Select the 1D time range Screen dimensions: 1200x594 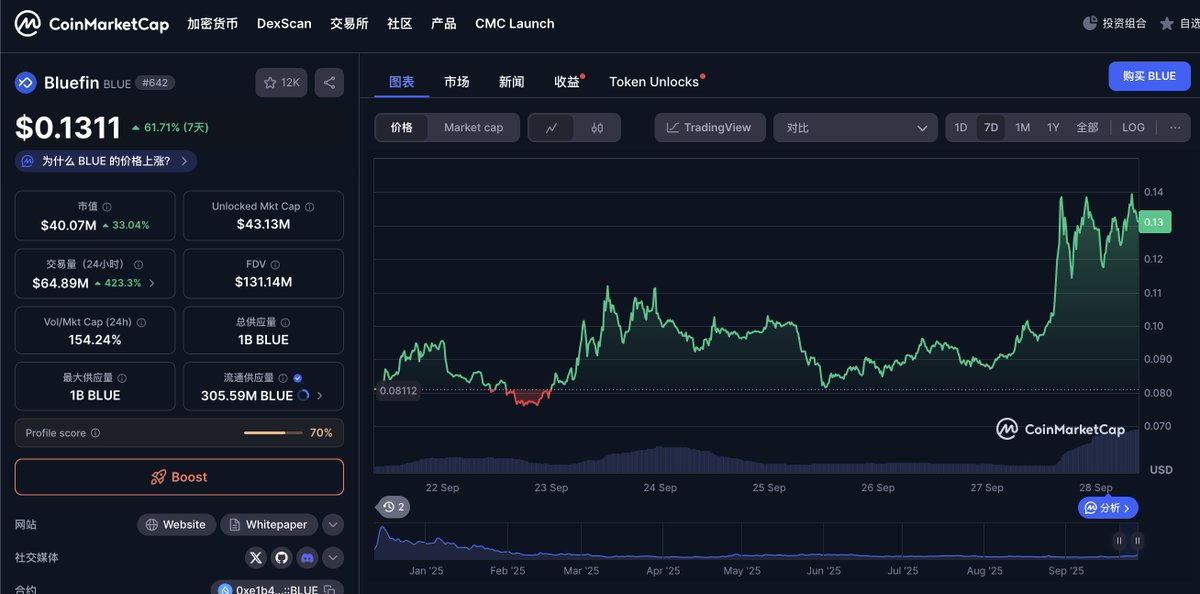960,128
